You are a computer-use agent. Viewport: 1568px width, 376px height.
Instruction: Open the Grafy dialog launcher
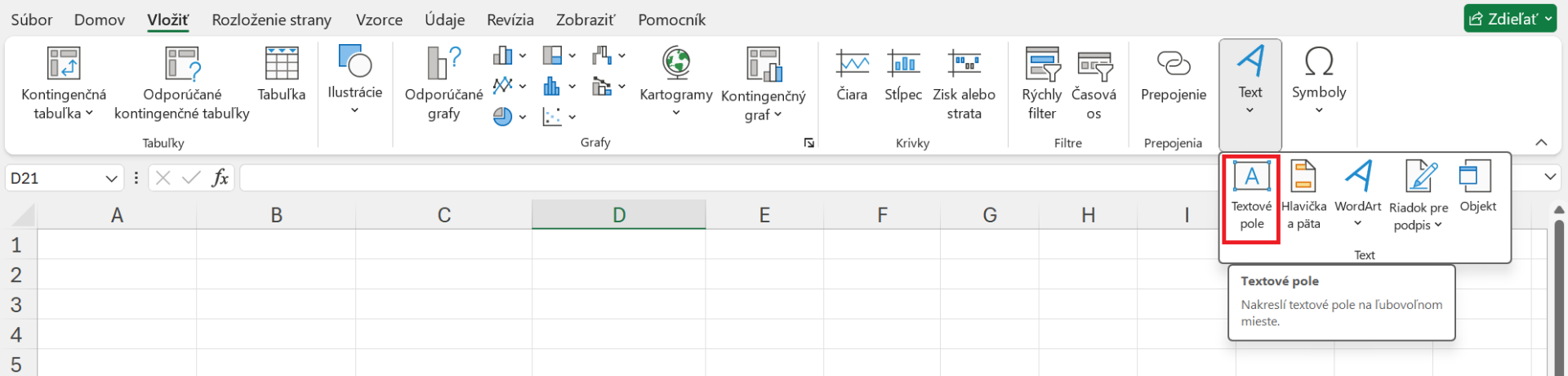coord(808,143)
